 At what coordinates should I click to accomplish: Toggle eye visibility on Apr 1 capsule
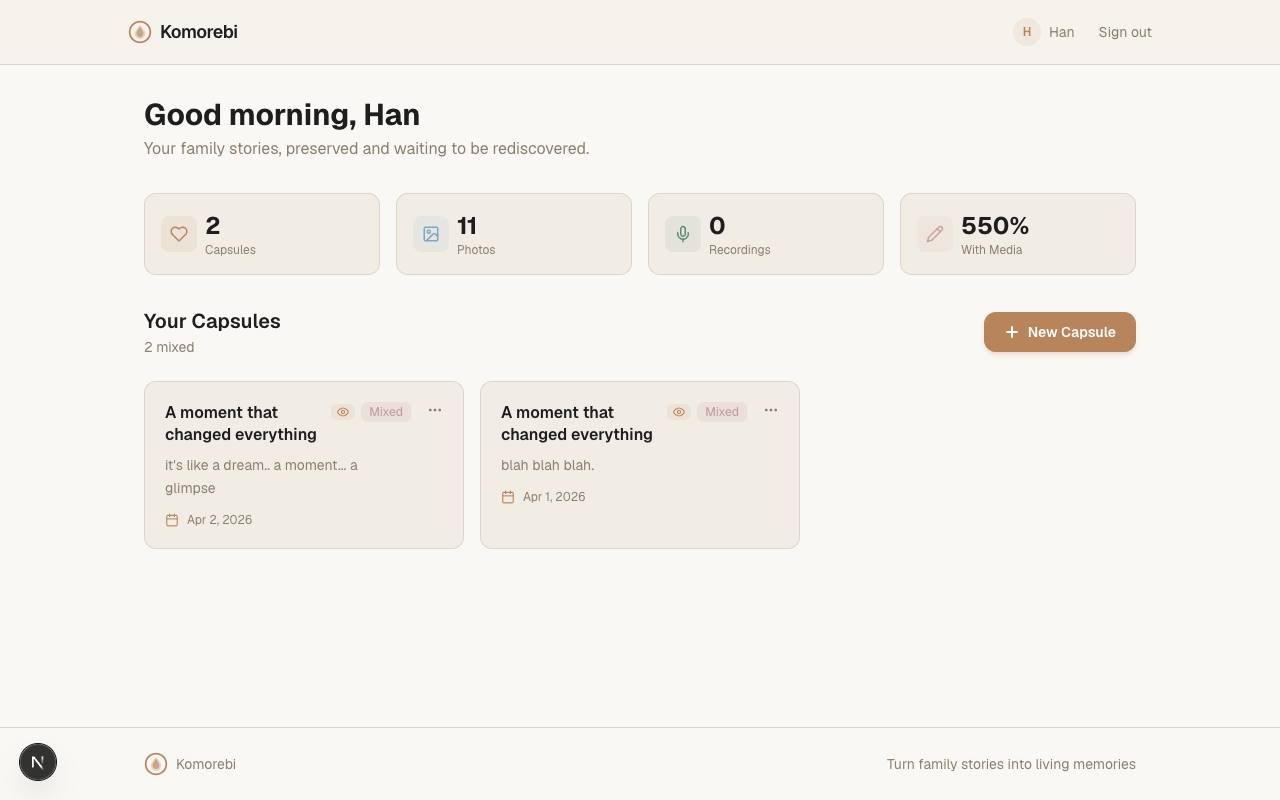click(x=679, y=412)
